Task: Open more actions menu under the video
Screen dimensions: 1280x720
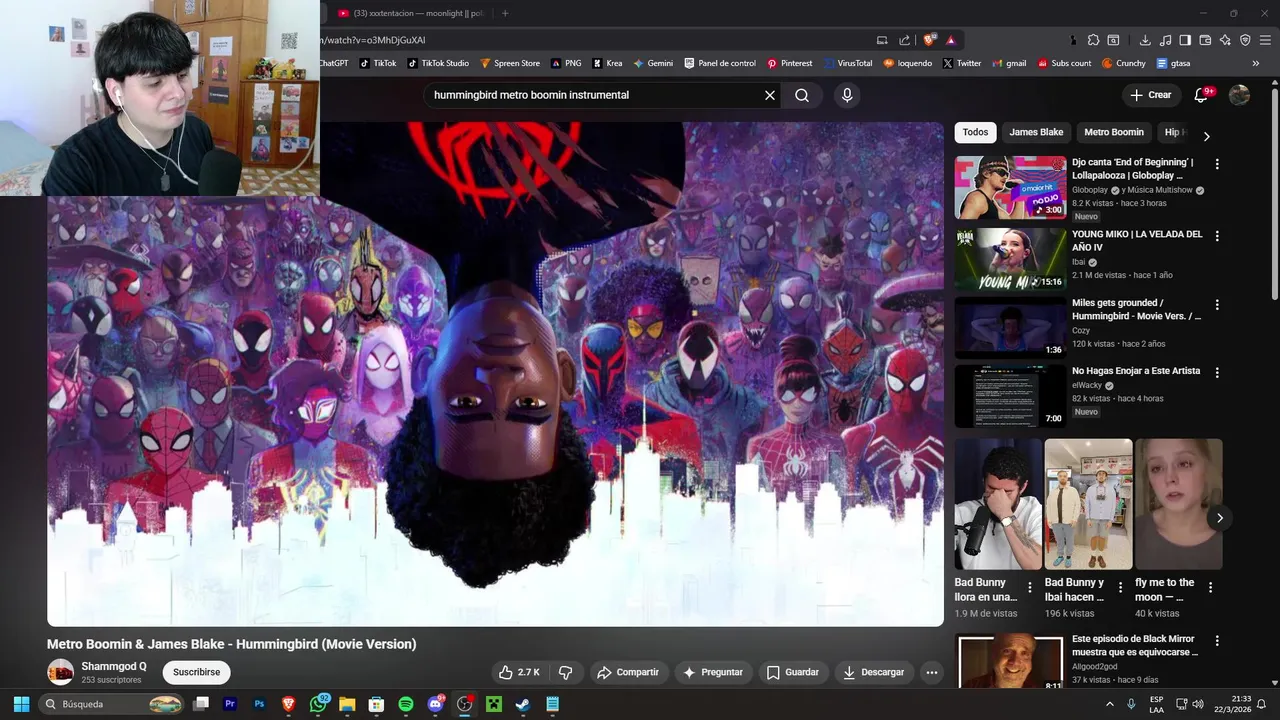Action: coord(932,672)
